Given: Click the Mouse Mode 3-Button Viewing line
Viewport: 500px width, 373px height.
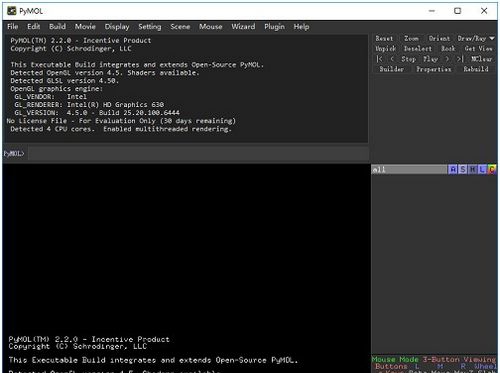Looking at the screenshot, I should pos(434,359).
